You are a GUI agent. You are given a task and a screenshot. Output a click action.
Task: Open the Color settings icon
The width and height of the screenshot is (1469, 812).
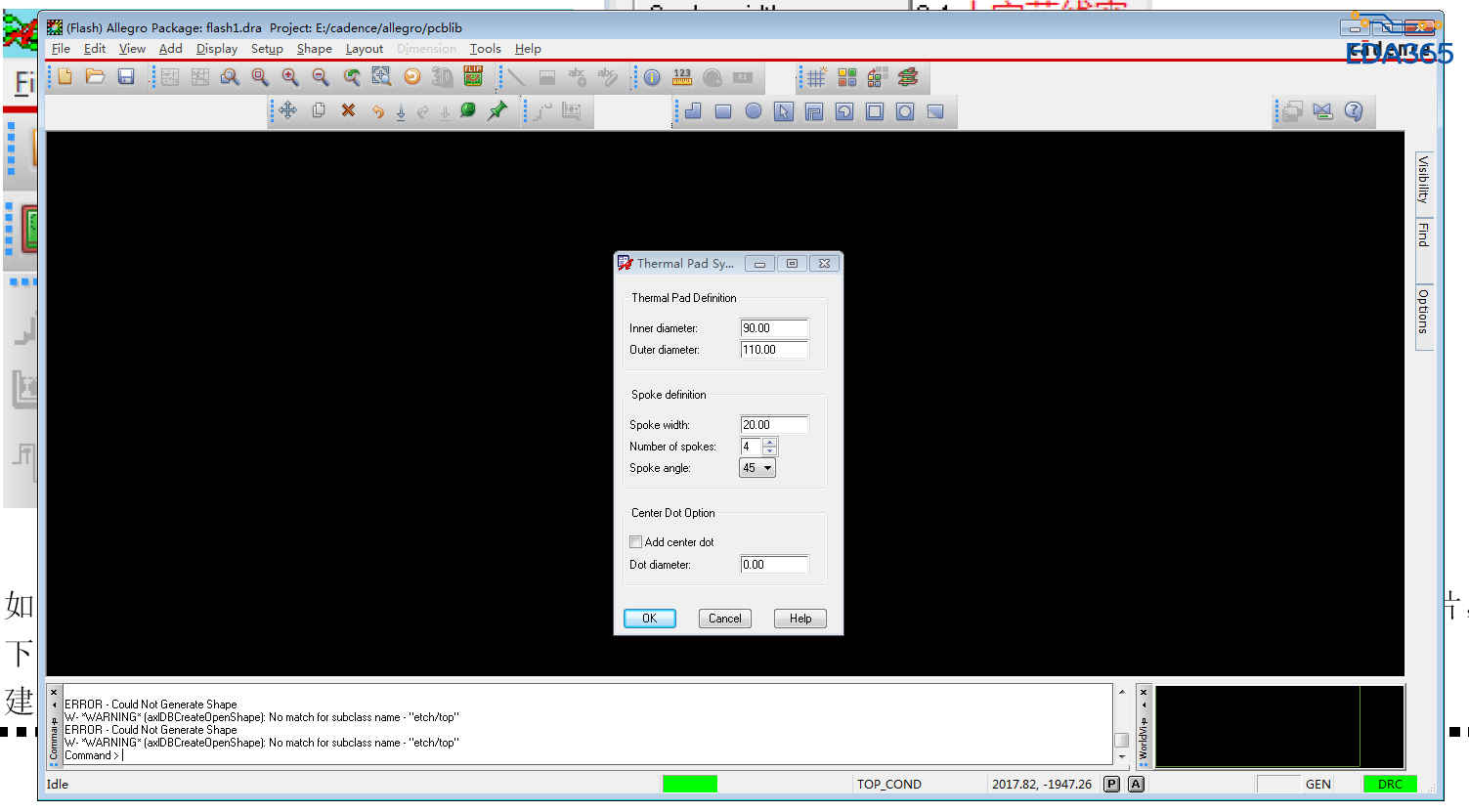(x=846, y=77)
